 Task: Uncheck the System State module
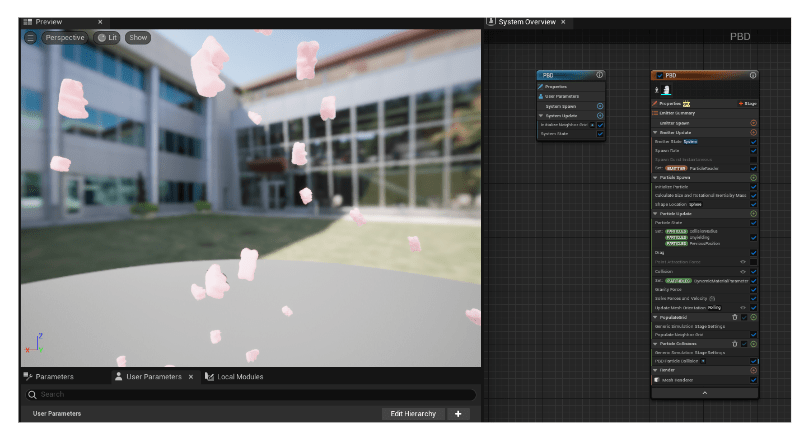coord(600,133)
